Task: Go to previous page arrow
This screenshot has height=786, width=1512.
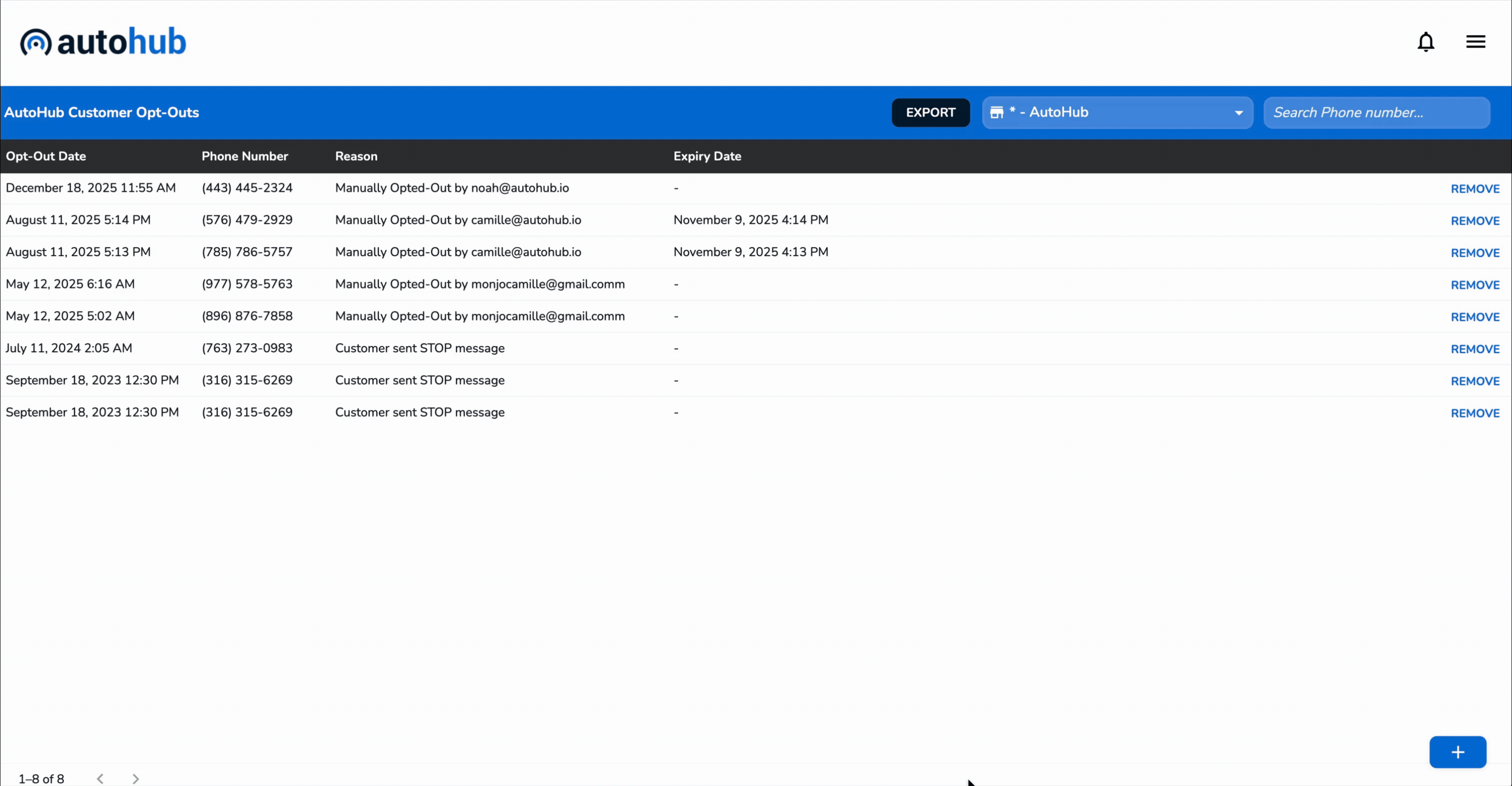Action: (x=100, y=778)
